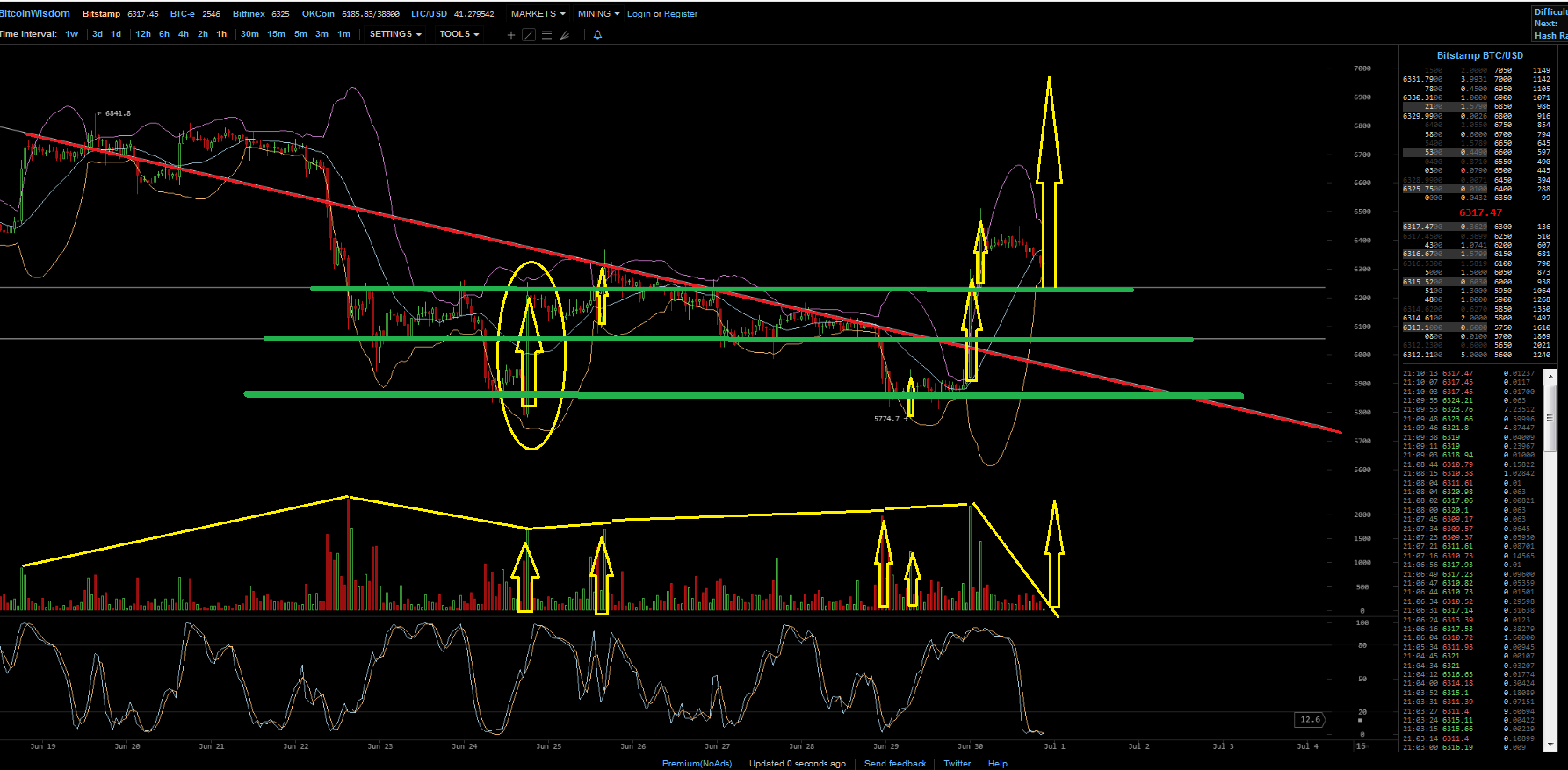
Task: Open the Help link in footer
Action: [x=998, y=764]
